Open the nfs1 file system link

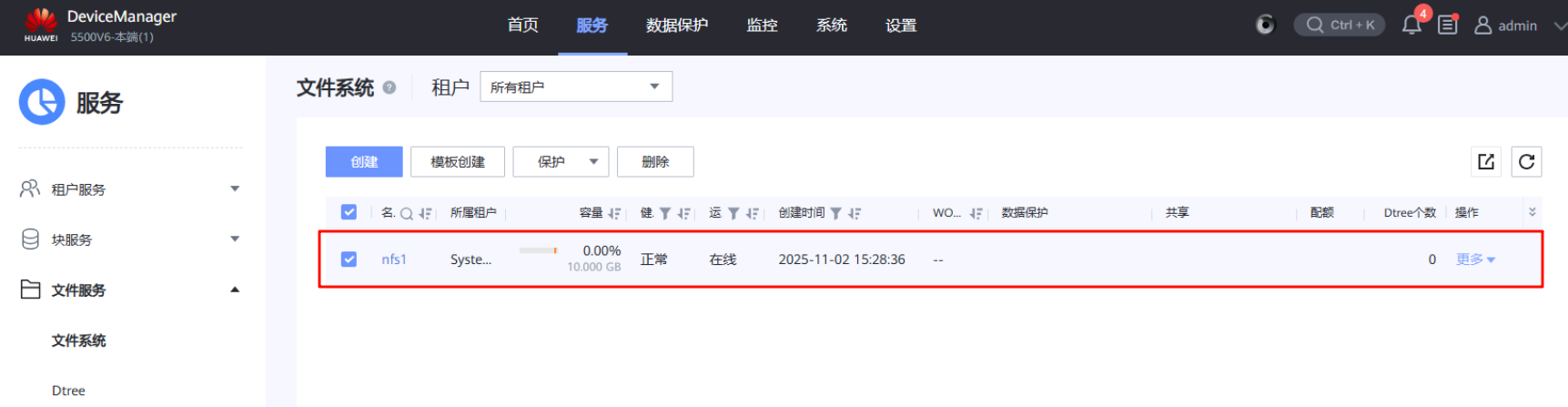394,259
